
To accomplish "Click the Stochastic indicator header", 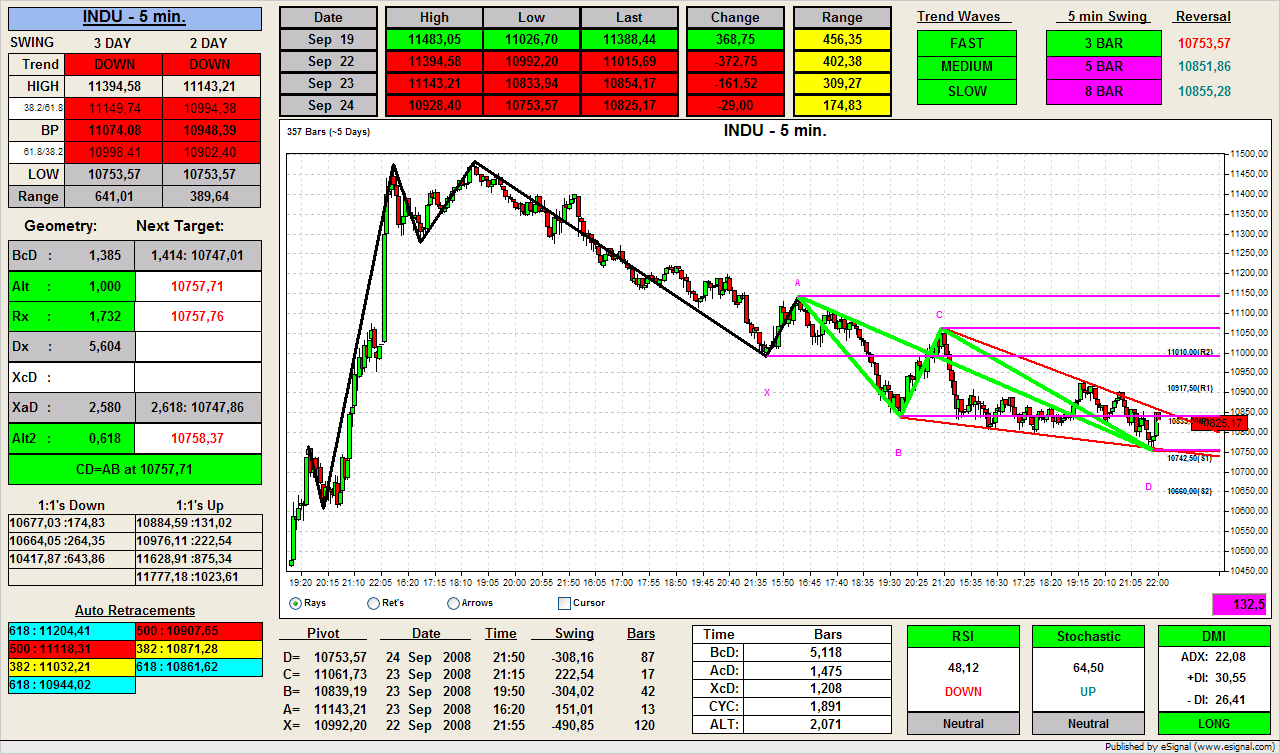I will click(1088, 637).
